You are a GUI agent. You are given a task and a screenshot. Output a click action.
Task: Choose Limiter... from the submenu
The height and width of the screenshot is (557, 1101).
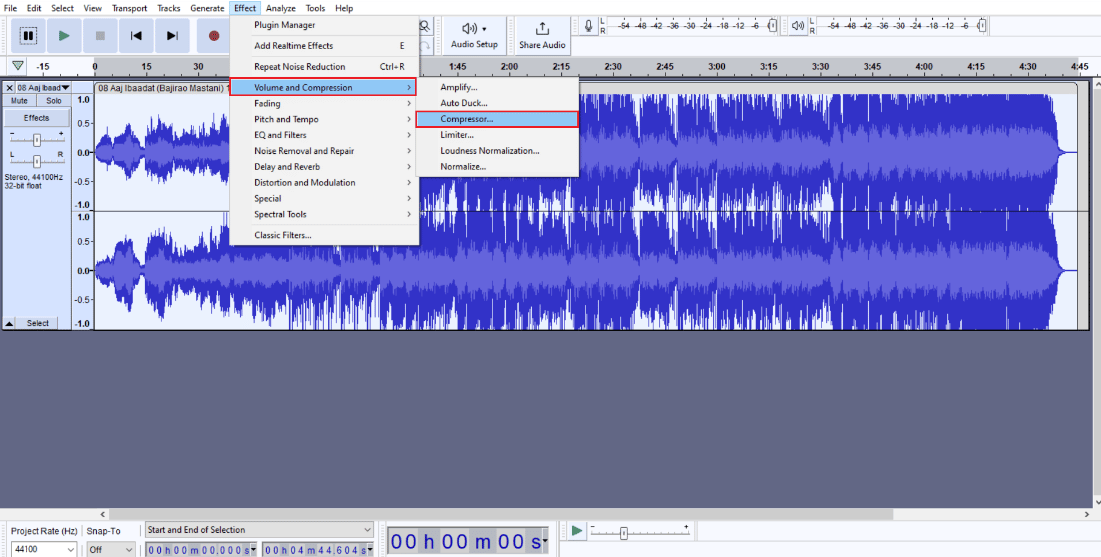coord(497,135)
